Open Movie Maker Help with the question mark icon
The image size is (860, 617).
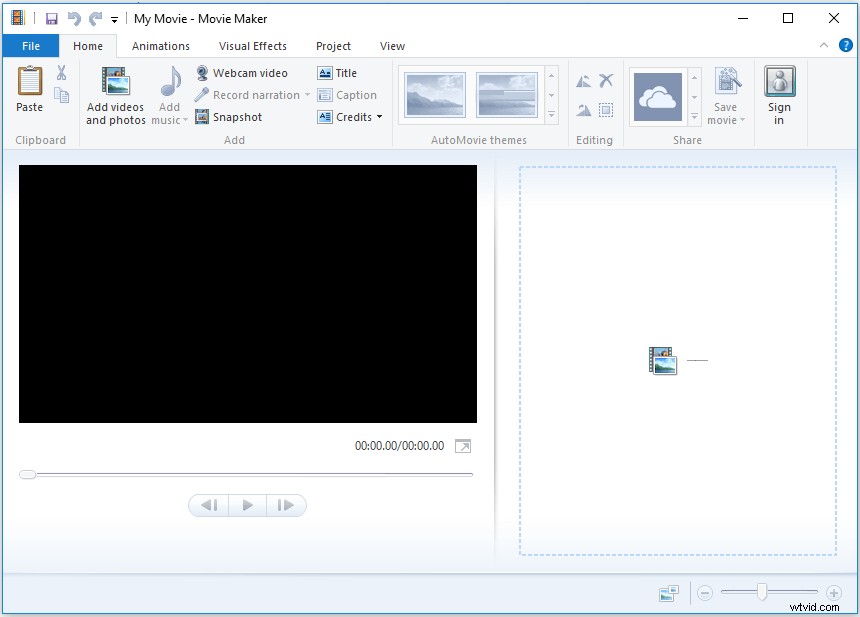click(x=846, y=45)
